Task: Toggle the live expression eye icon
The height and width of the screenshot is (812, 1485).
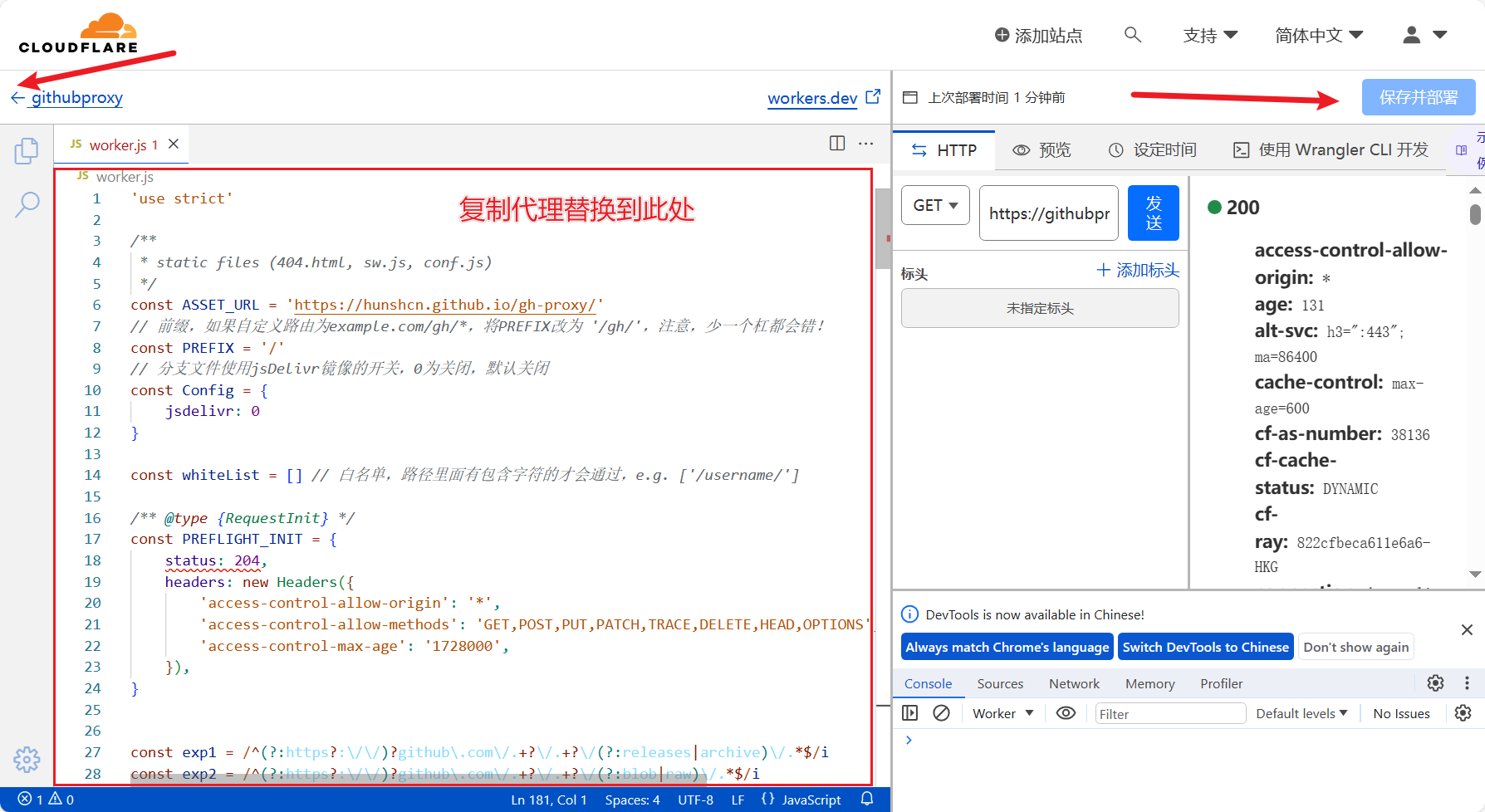Action: pos(1066,713)
